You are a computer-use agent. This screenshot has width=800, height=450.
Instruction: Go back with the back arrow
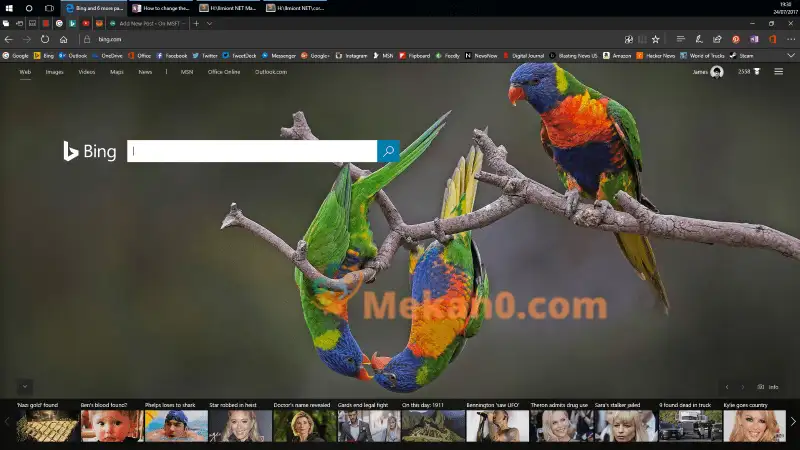click(x=9, y=39)
